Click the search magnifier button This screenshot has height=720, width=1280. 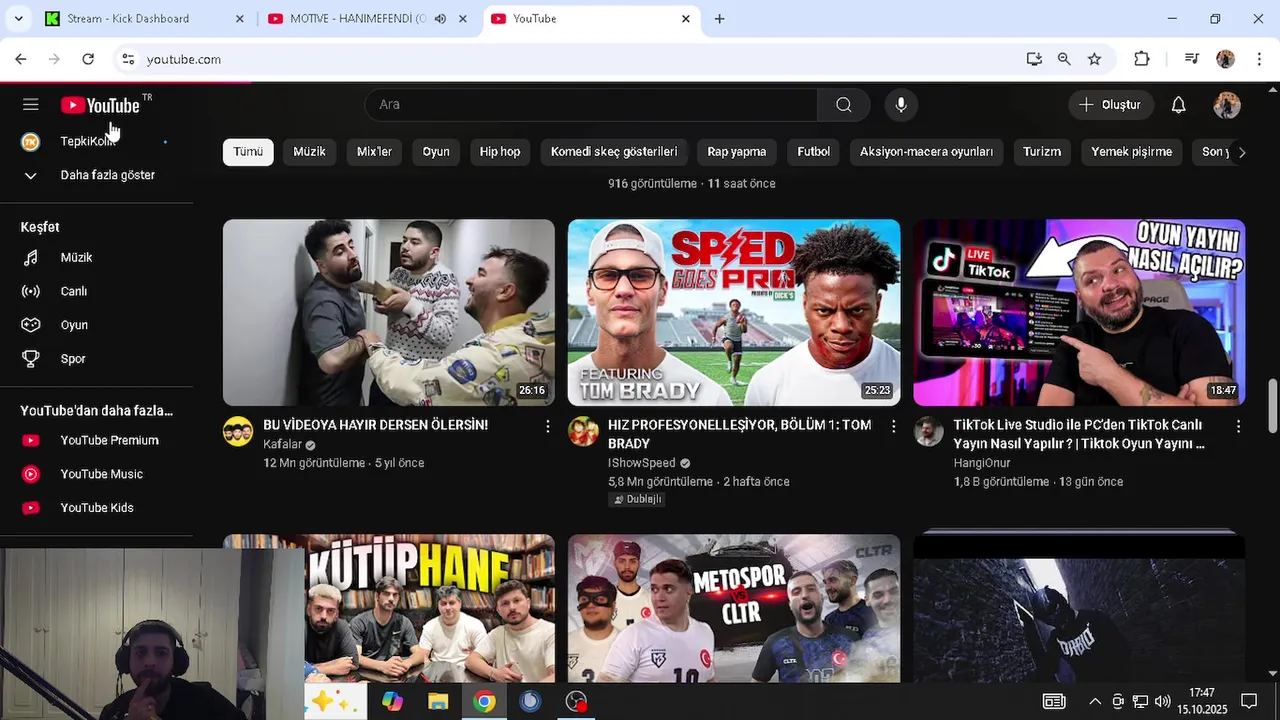click(844, 105)
